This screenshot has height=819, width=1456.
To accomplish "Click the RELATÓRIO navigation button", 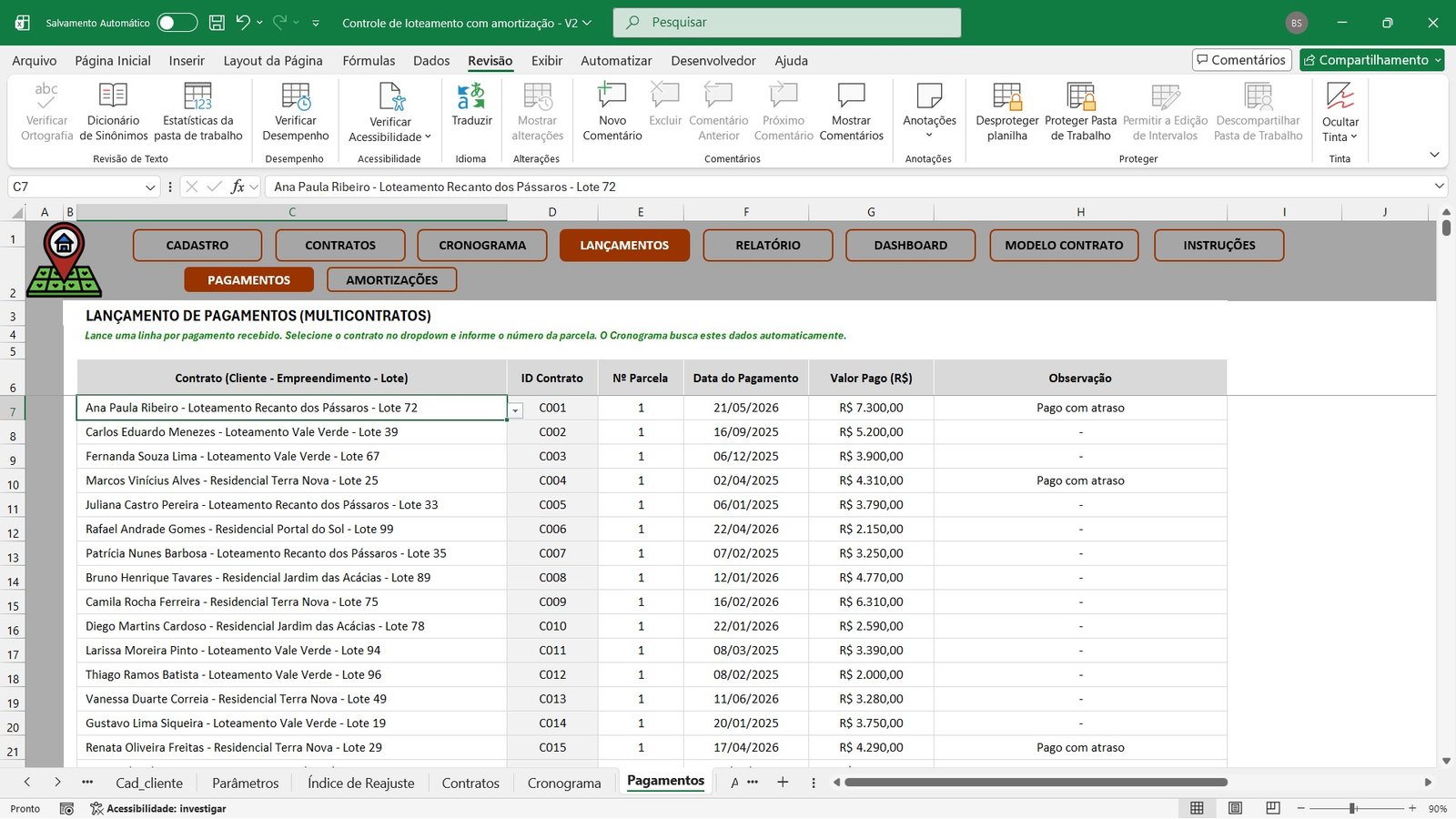I will click(768, 246).
